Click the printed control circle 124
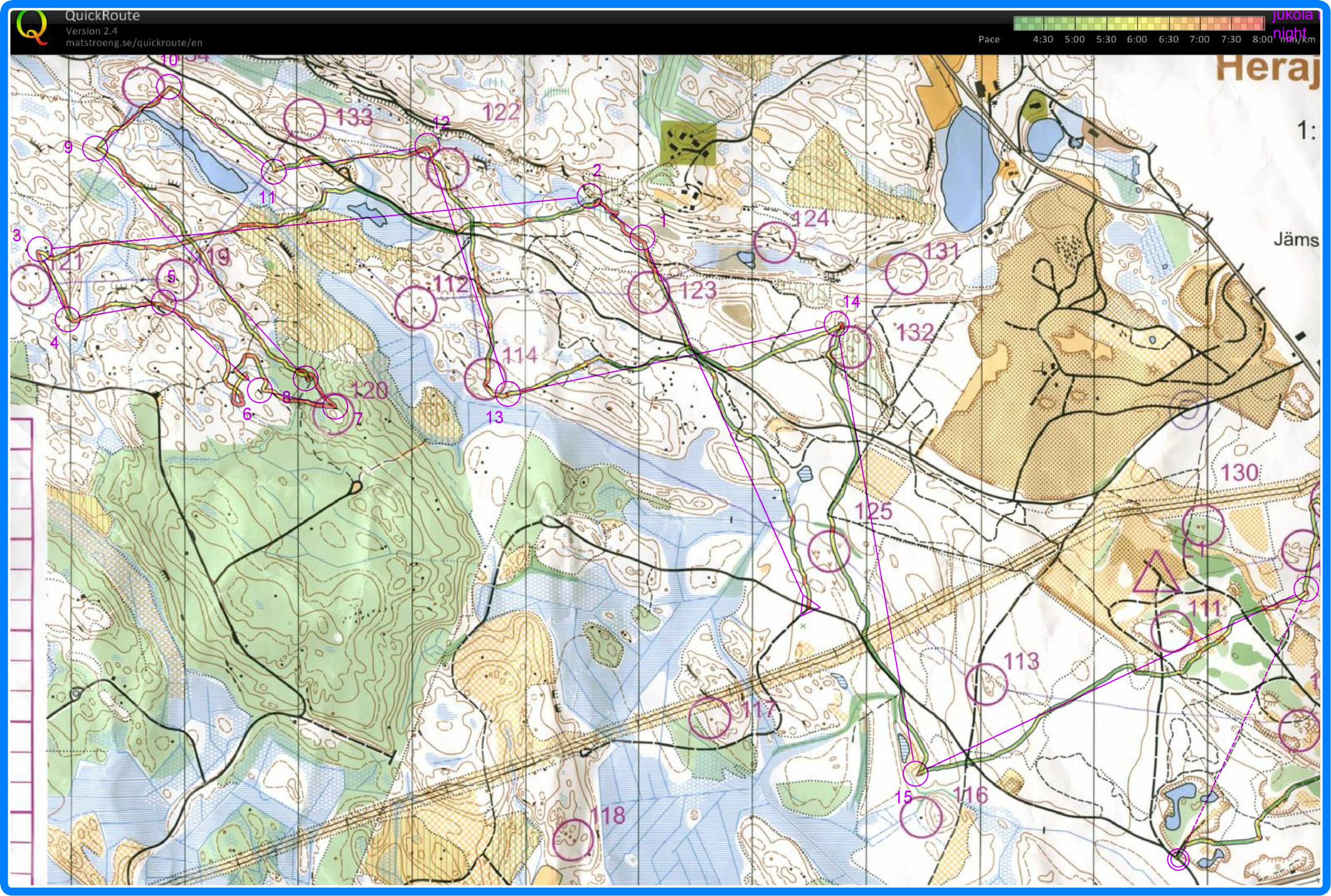Image resolution: width=1331 pixels, height=896 pixels. (775, 242)
